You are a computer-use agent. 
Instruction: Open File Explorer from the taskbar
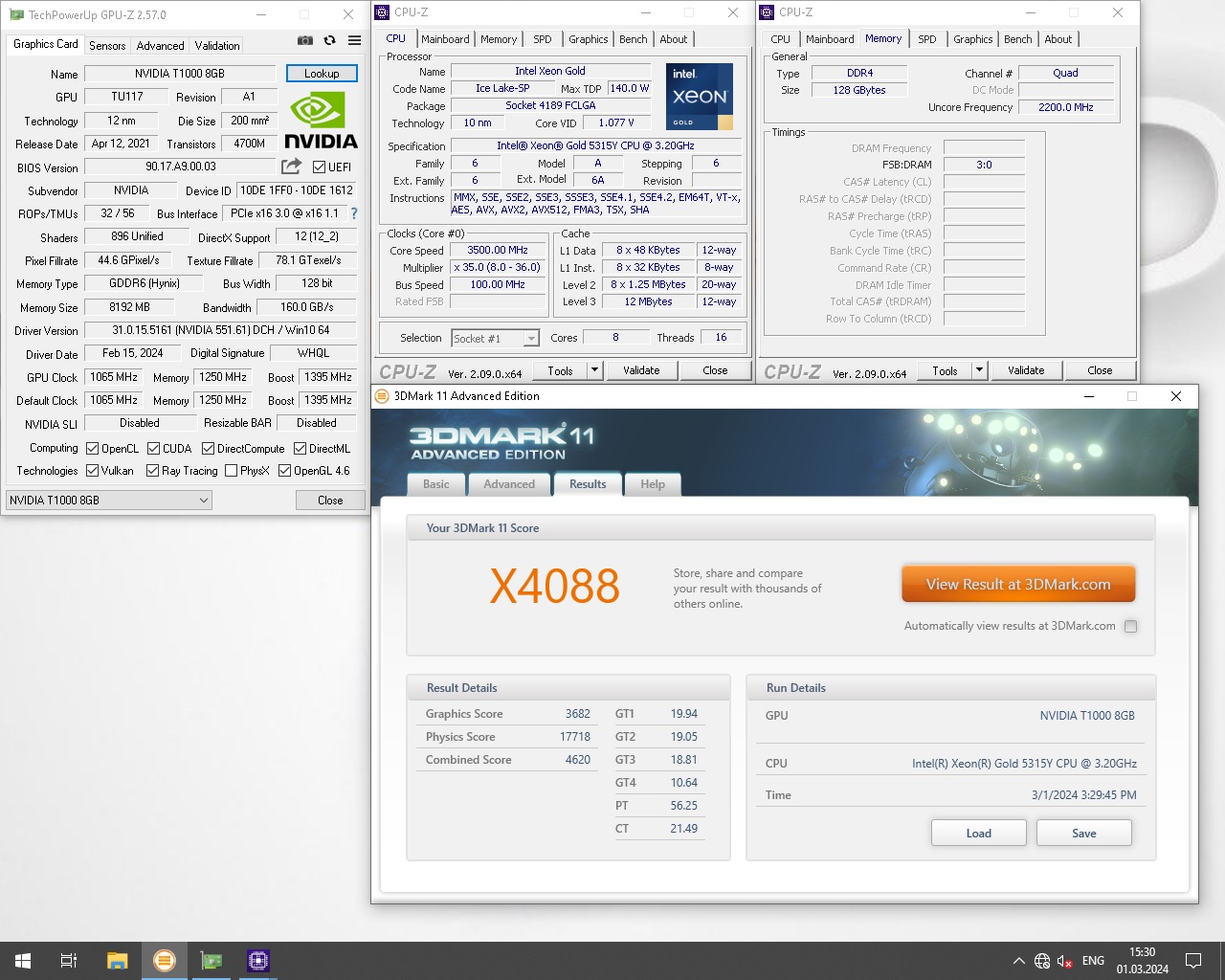click(117, 961)
